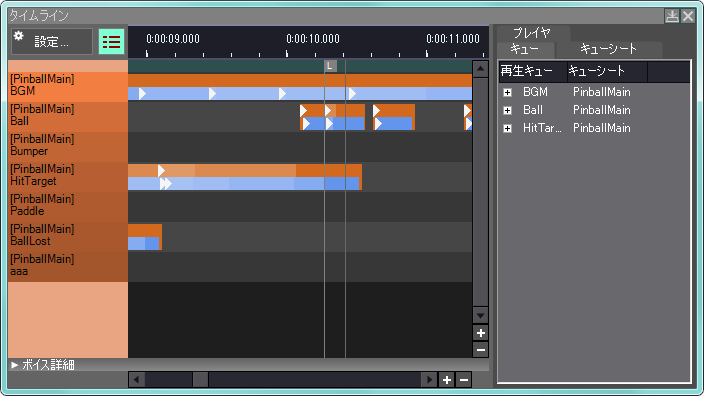Click the L loop marker on timeline
This screenshot has width=704, height=396.
pos(330,66)
